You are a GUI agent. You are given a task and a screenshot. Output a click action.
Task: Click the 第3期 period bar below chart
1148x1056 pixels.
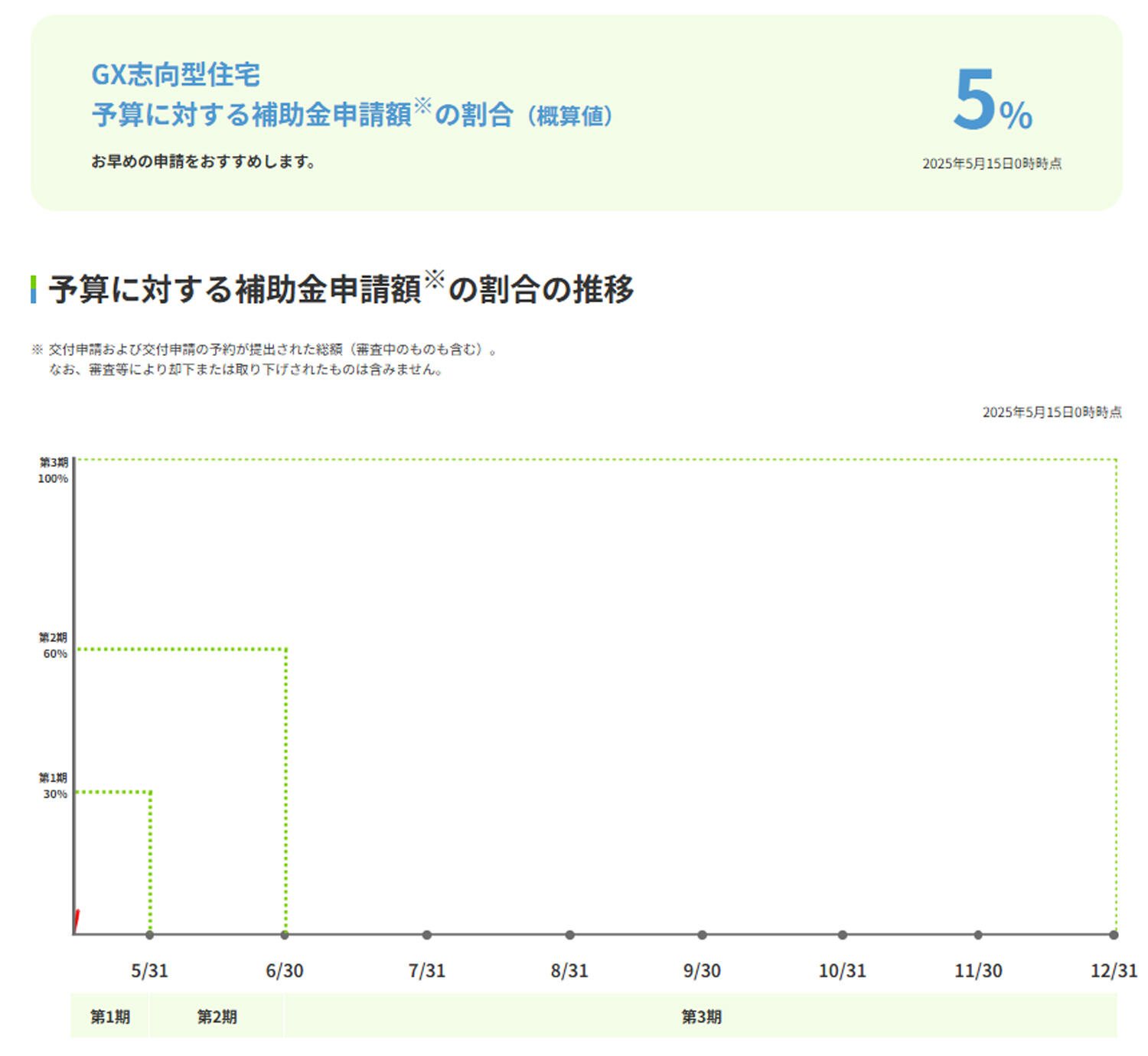pos(701,1016)
